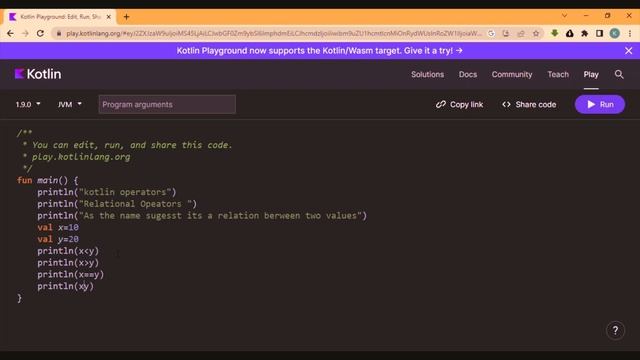Viewport: 640px width, 360px height.
Task: Open the Chrome profile avatar
Action: click(615, 33)
